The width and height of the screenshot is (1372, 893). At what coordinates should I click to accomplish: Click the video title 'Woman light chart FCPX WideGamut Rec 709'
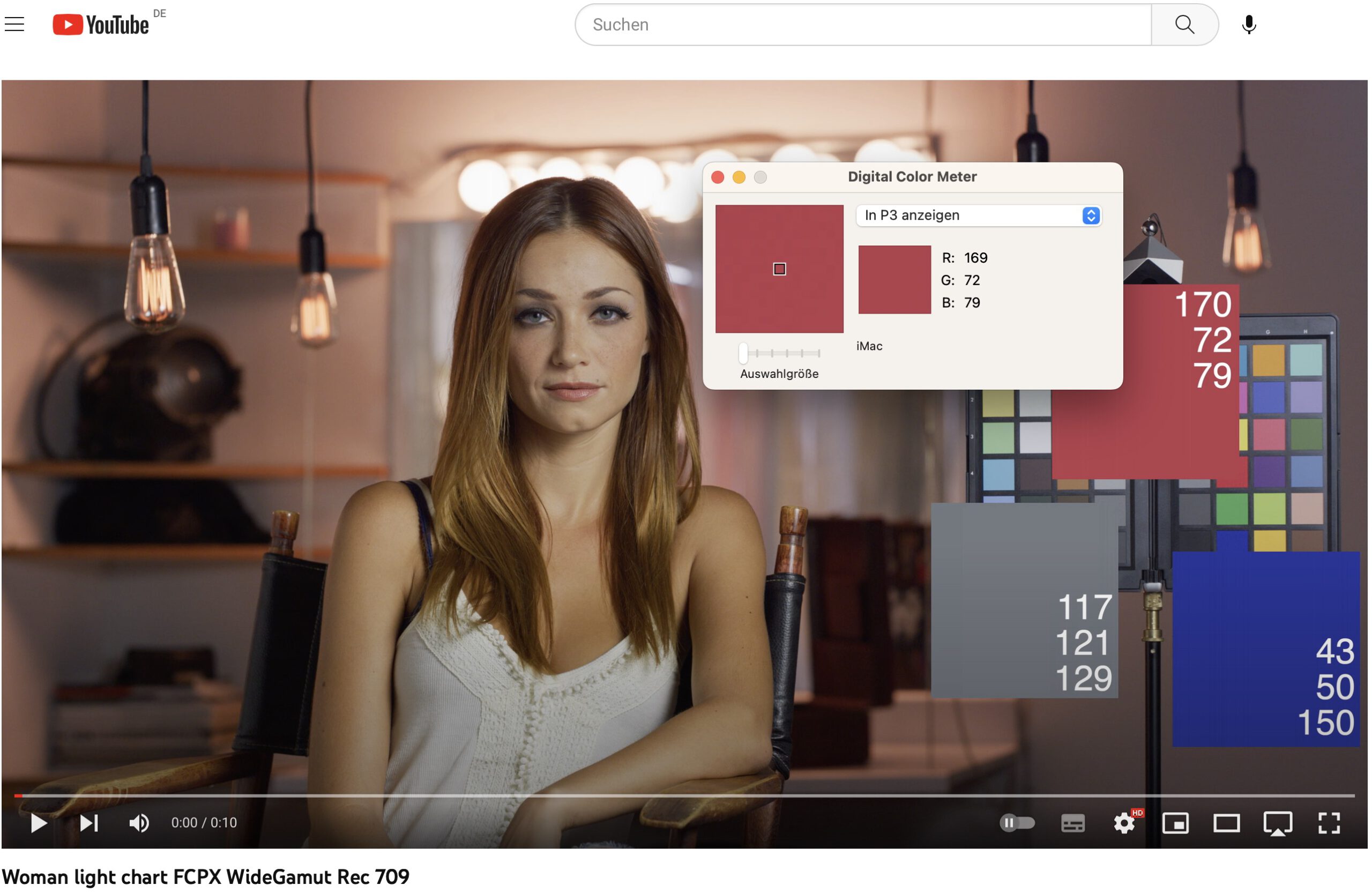point(206,877)
